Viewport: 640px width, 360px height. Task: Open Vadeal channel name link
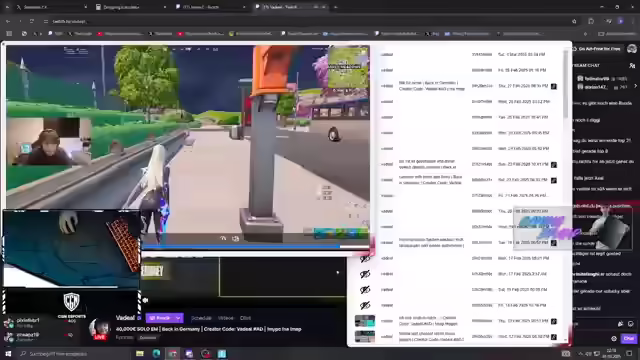pyautogui.click(x=125, y=318)
